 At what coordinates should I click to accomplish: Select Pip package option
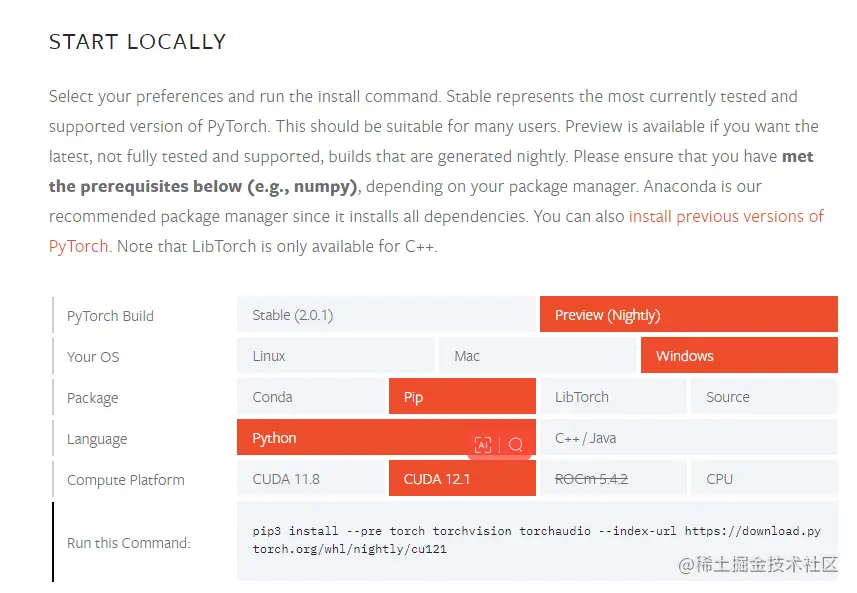pos(462,397)
